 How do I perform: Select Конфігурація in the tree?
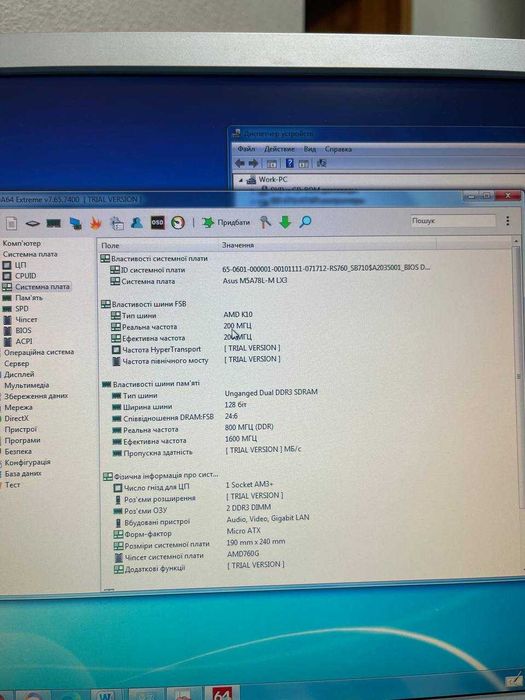pyautogui.click(x=27, y=462)
